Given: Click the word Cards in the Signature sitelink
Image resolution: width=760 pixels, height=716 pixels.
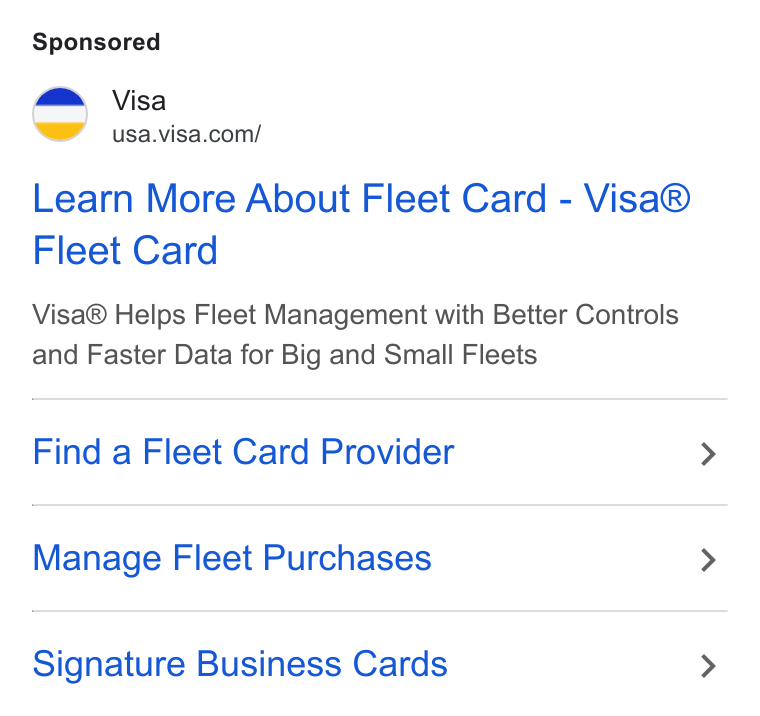Looking at the screenshot, I should point(400,664).
